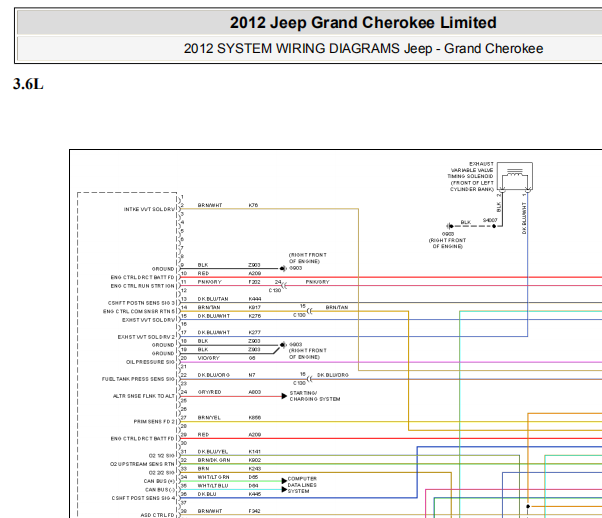Click circuit code 'K902'
The width and height of the screenshot is (602, 518).
pos(255,460)
